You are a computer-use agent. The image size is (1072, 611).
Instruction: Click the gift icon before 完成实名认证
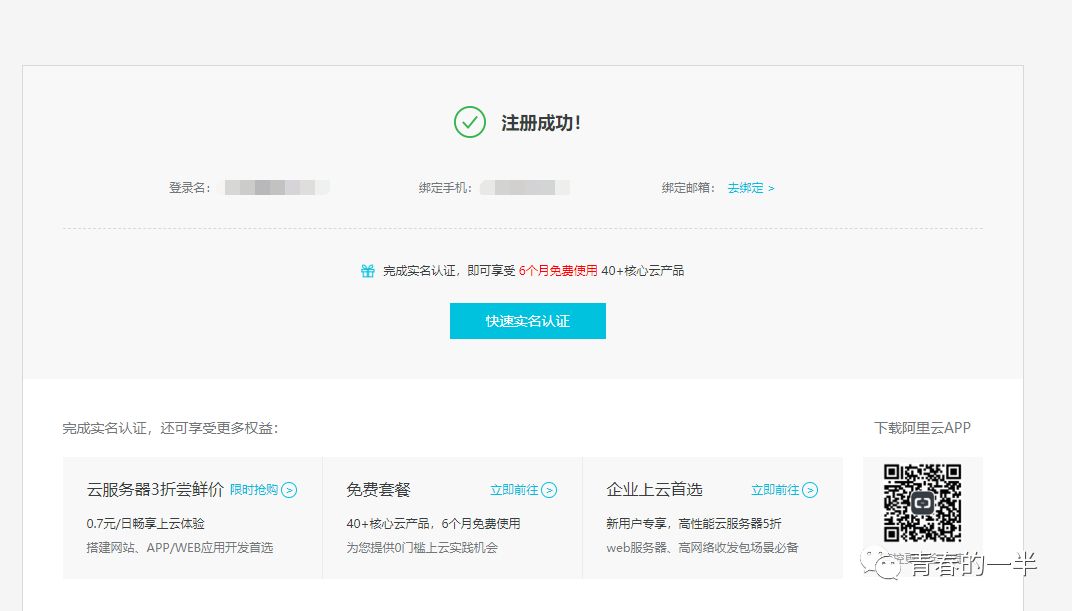click(368, 271)
